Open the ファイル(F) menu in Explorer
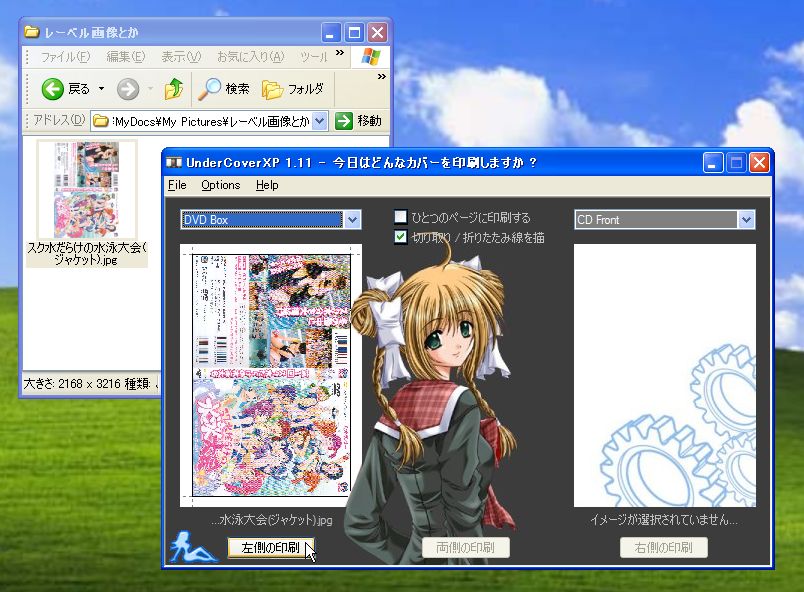 65,56
